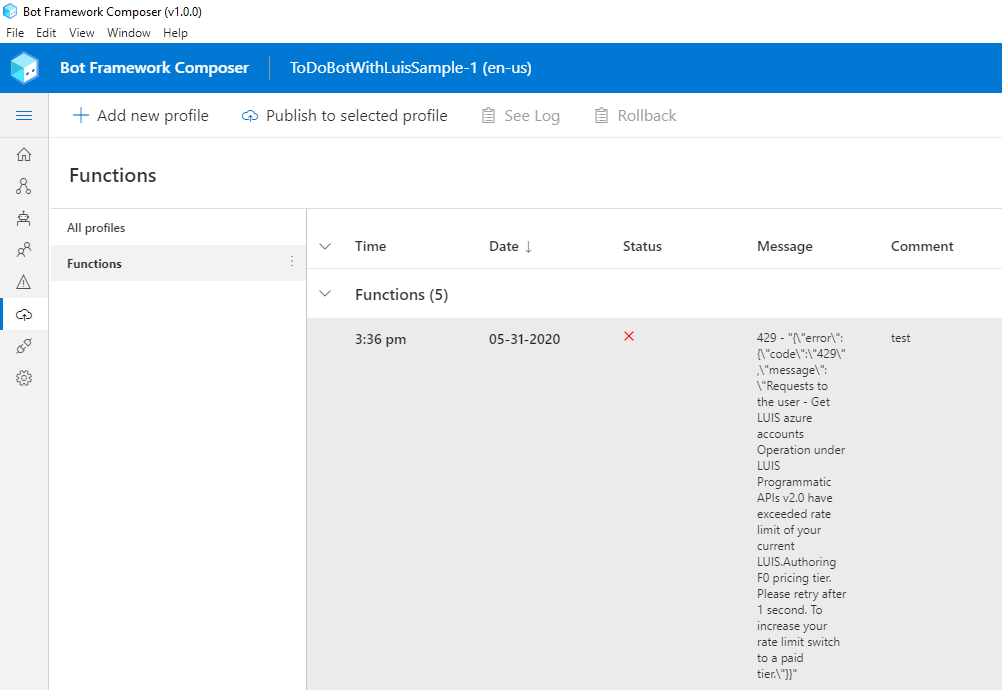This screenshot has height=690, width=1002.
Task: Click Publish to selected profile
Action: (x=344, y=115)
